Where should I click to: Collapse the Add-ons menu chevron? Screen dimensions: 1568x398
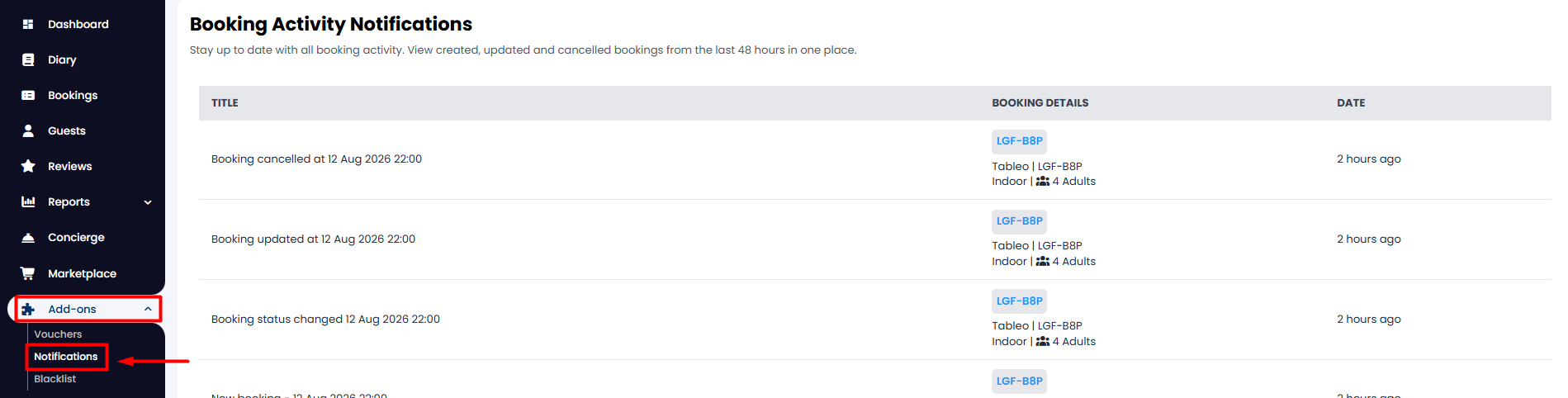point(148,309)
